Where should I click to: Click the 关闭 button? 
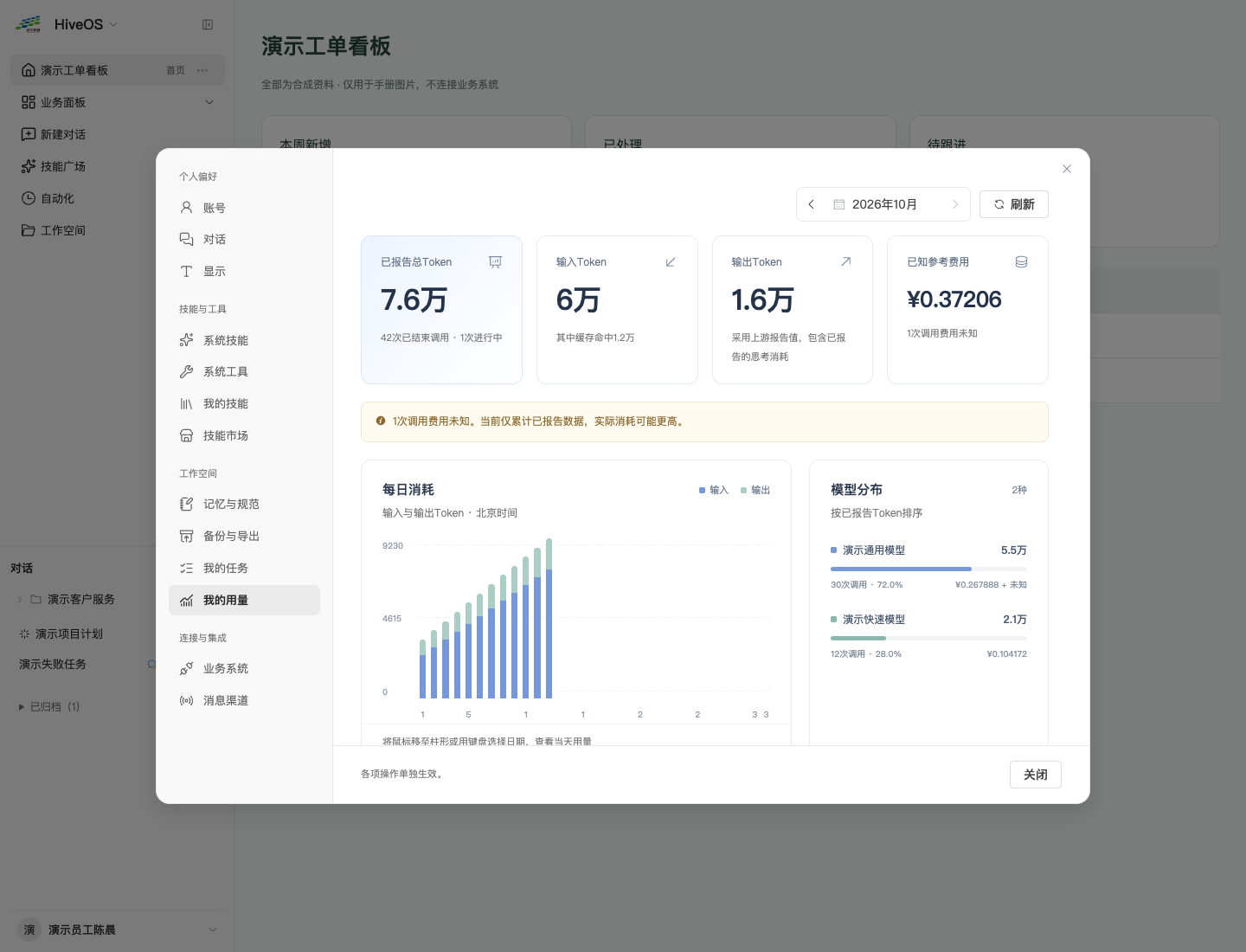1036,775
